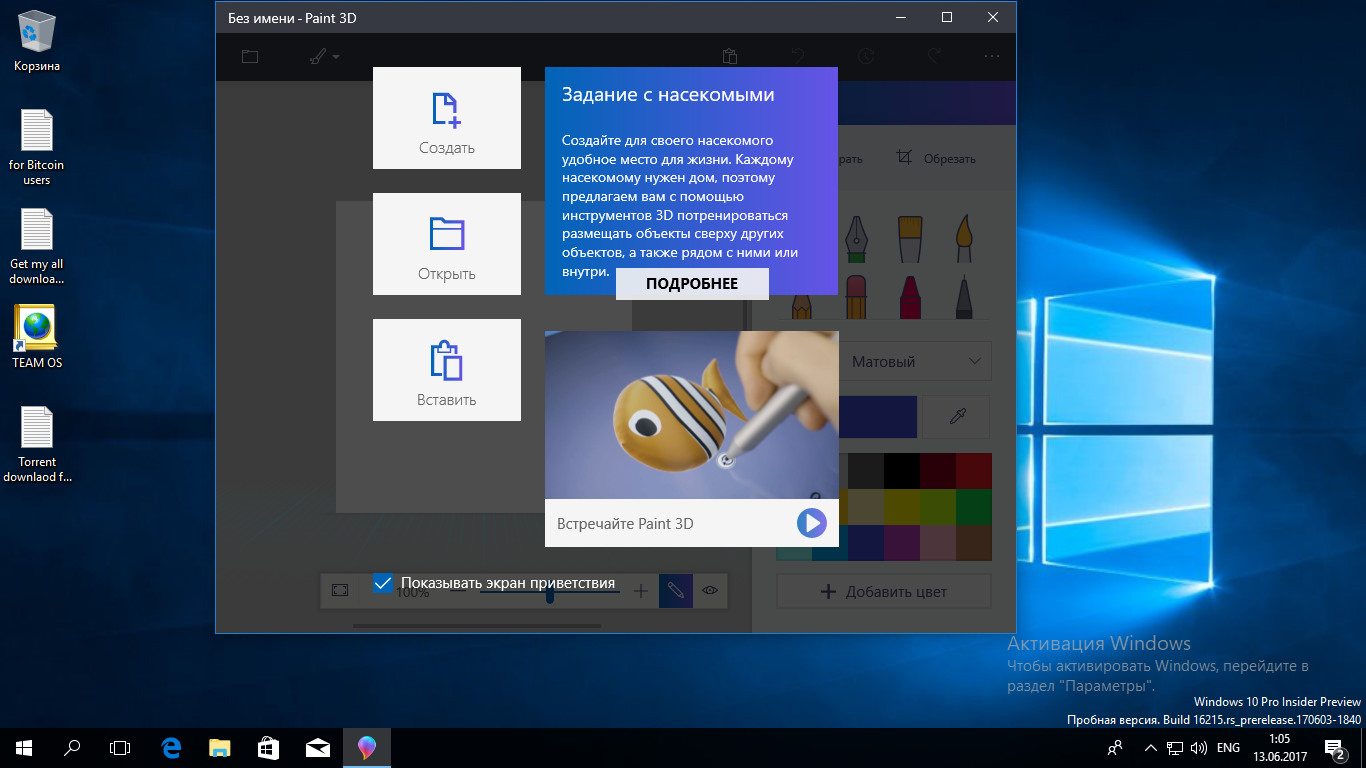Pick the yellow palette color

tap(901, 507)
